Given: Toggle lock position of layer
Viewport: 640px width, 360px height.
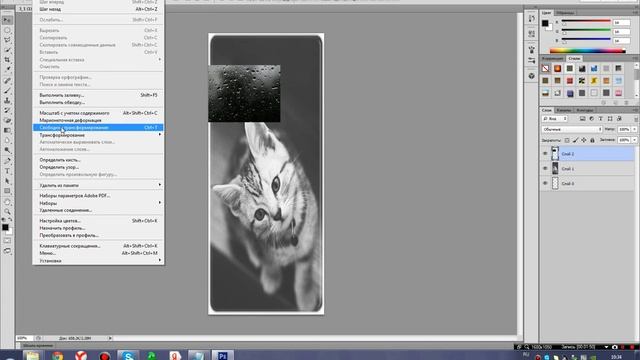Looking at the screenshot, I should (x=584, y=140).
